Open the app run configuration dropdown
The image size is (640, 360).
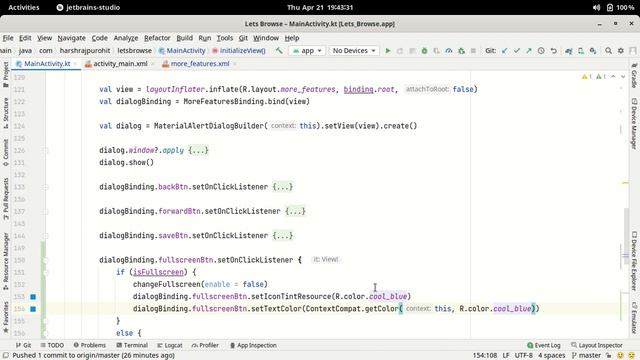click(307, 51)
